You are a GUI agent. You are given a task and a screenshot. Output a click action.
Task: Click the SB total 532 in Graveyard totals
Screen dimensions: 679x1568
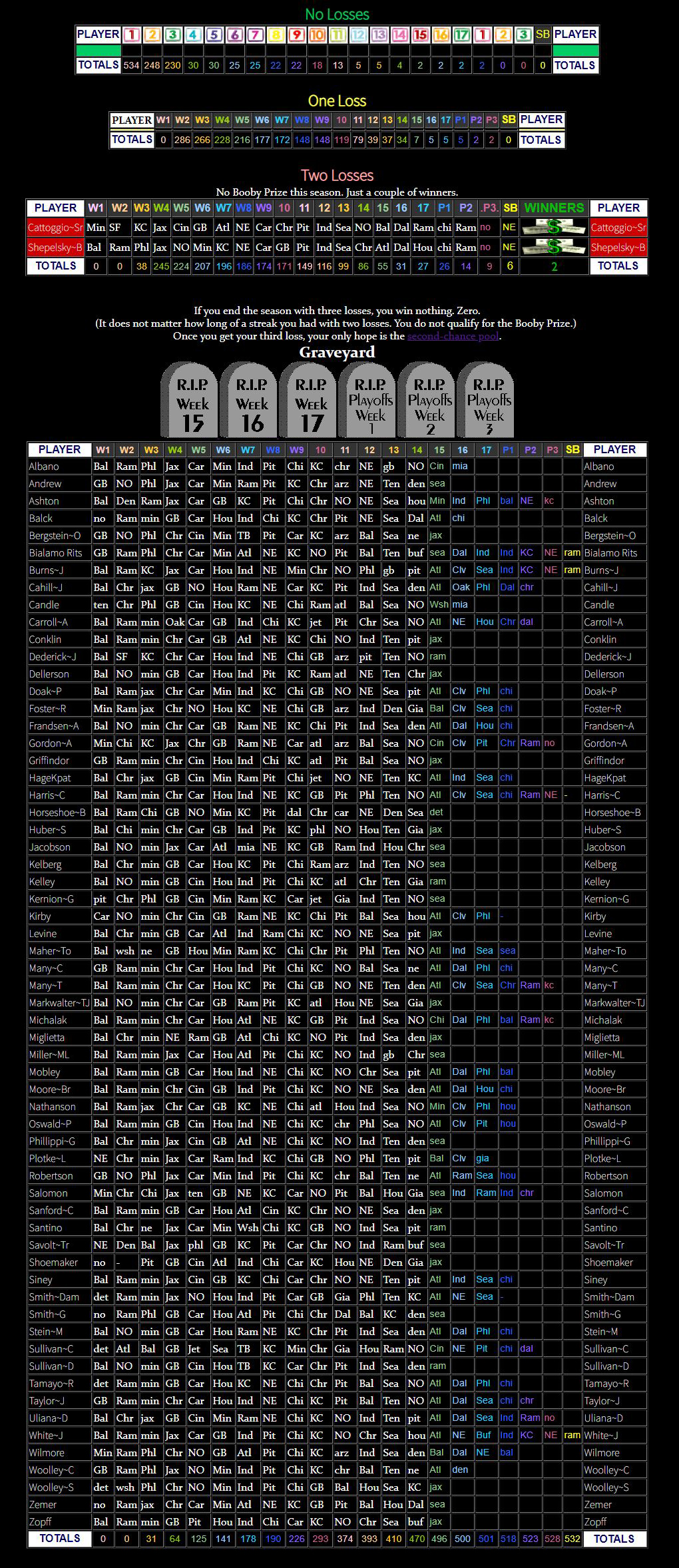(572, 1539)
